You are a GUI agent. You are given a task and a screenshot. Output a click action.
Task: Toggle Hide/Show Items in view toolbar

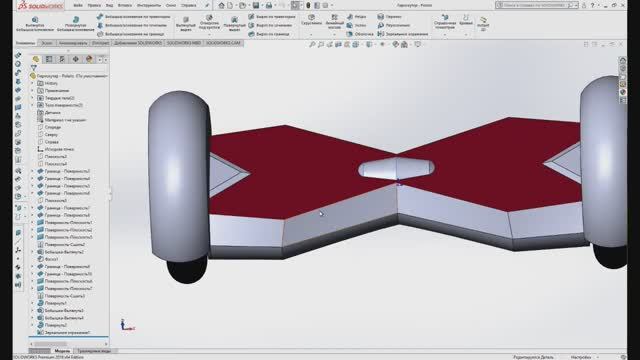point(382,44)
